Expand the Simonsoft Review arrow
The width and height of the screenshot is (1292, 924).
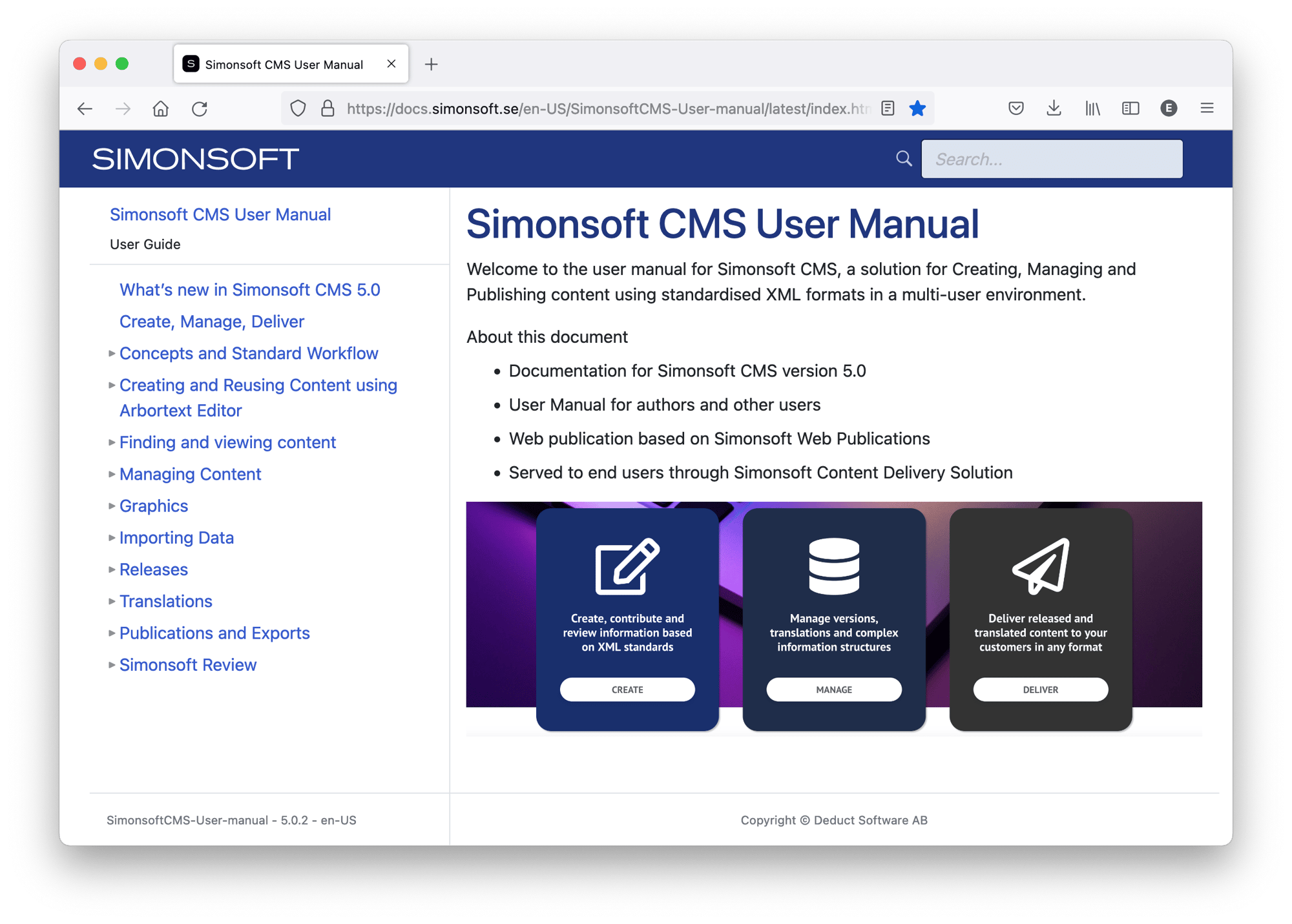pos(112,664)
